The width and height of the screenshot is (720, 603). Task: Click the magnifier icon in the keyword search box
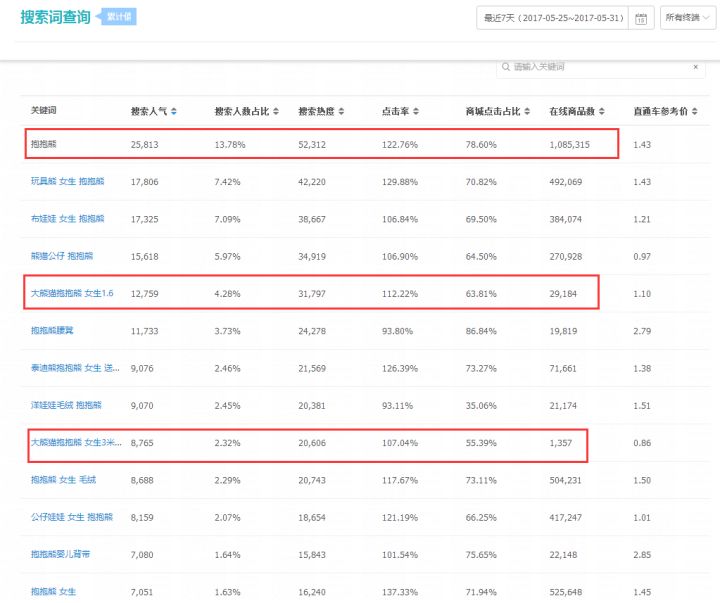pos(506,67)
